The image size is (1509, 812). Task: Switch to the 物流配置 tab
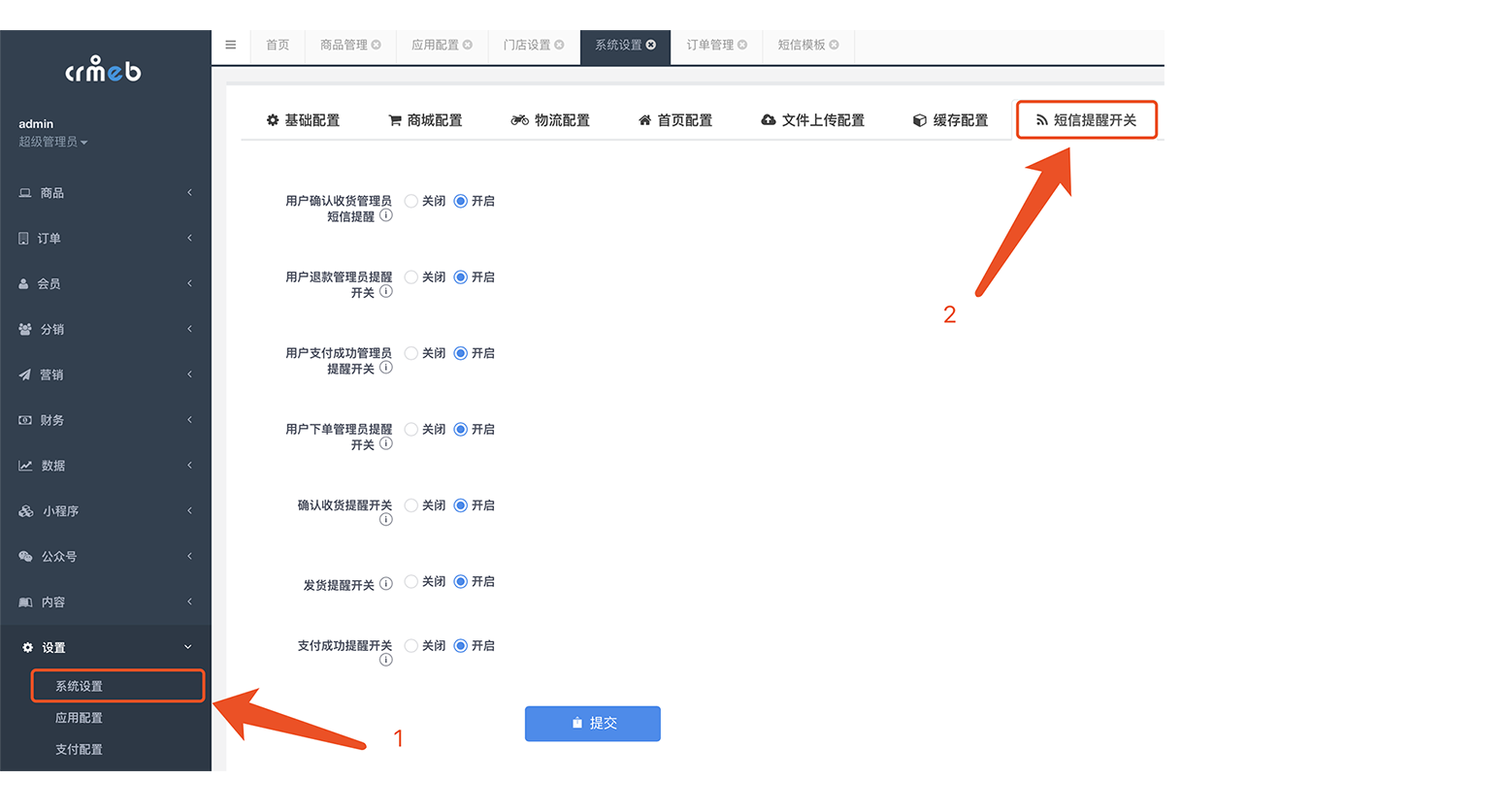coord(550,119)
